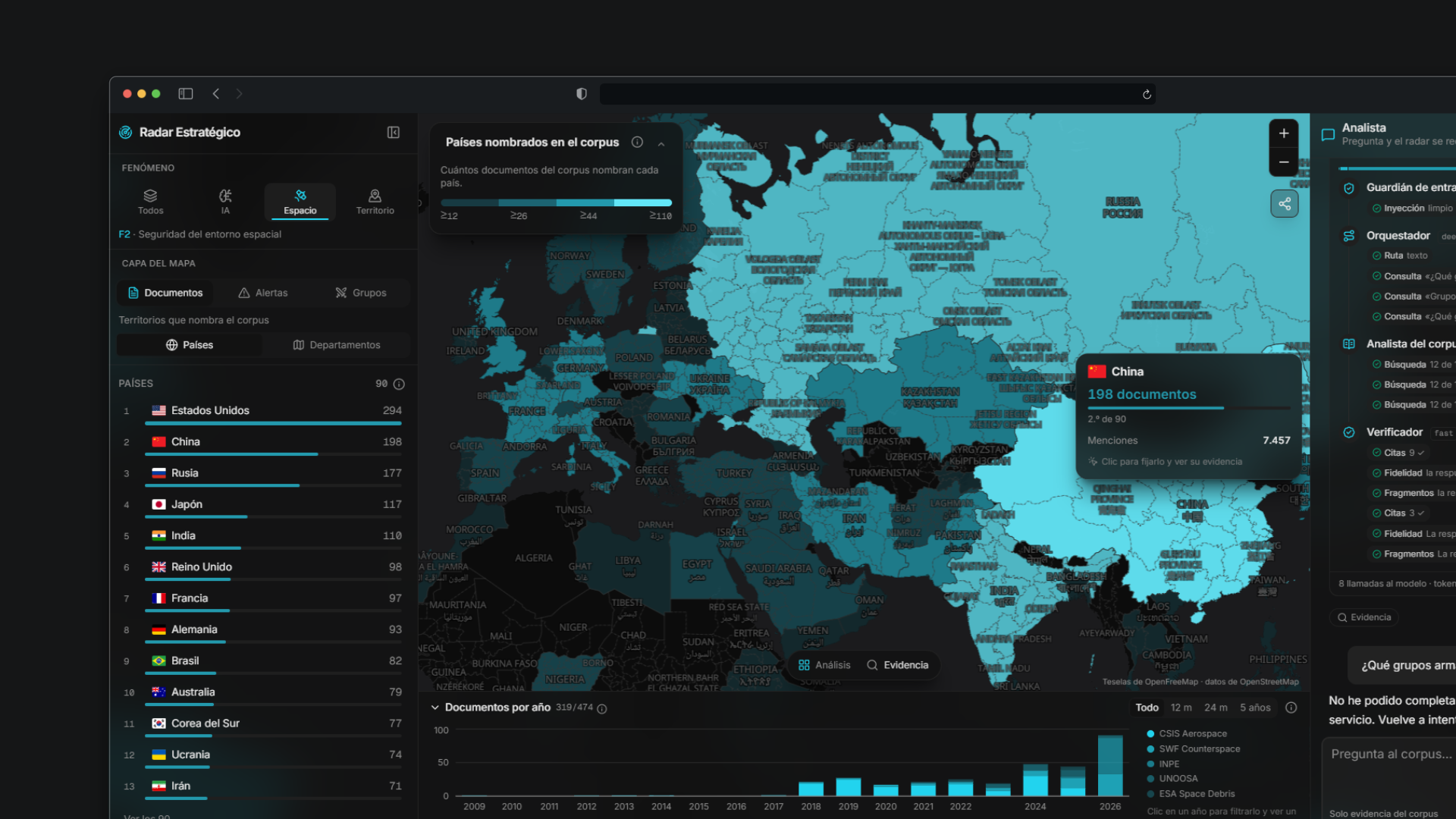Click the legend color scale bar

[556, 202]
